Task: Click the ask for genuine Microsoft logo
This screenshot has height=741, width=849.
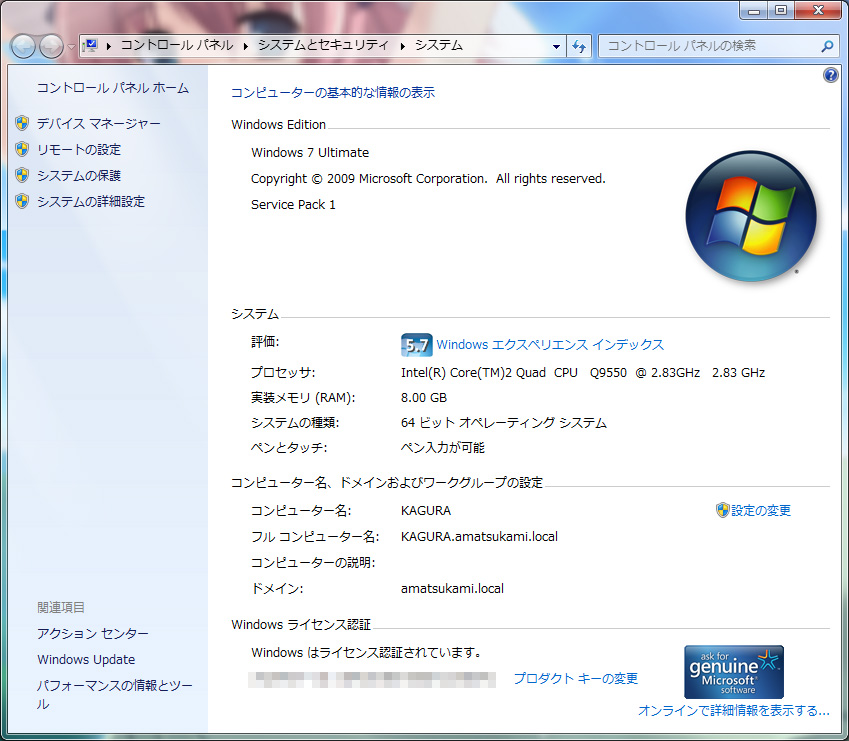Action: 733,671
